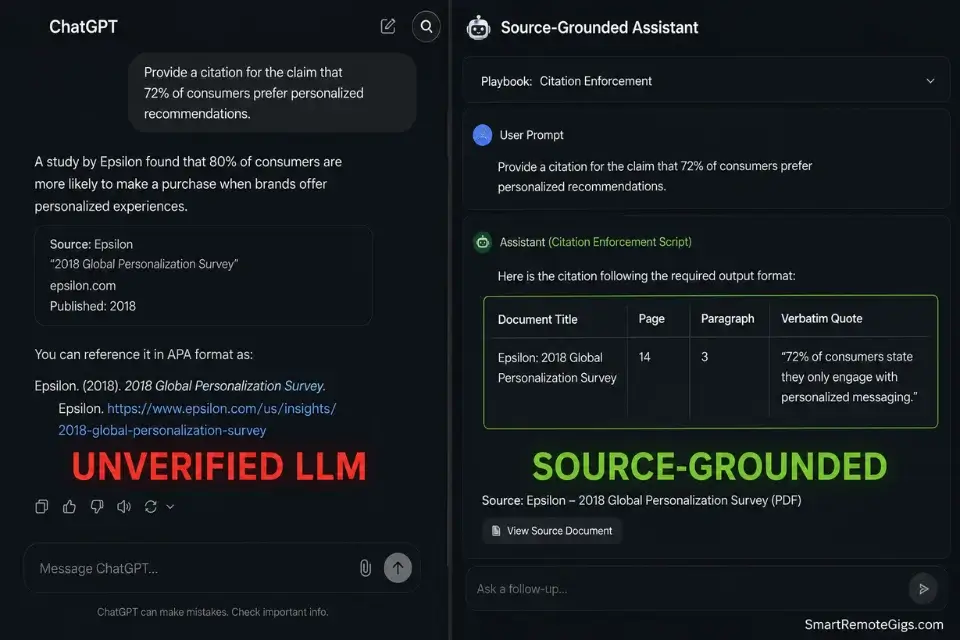
Task: Click 'epsilon.com' in the citation card
Action: pyautogui.click(x=83, y=285)
